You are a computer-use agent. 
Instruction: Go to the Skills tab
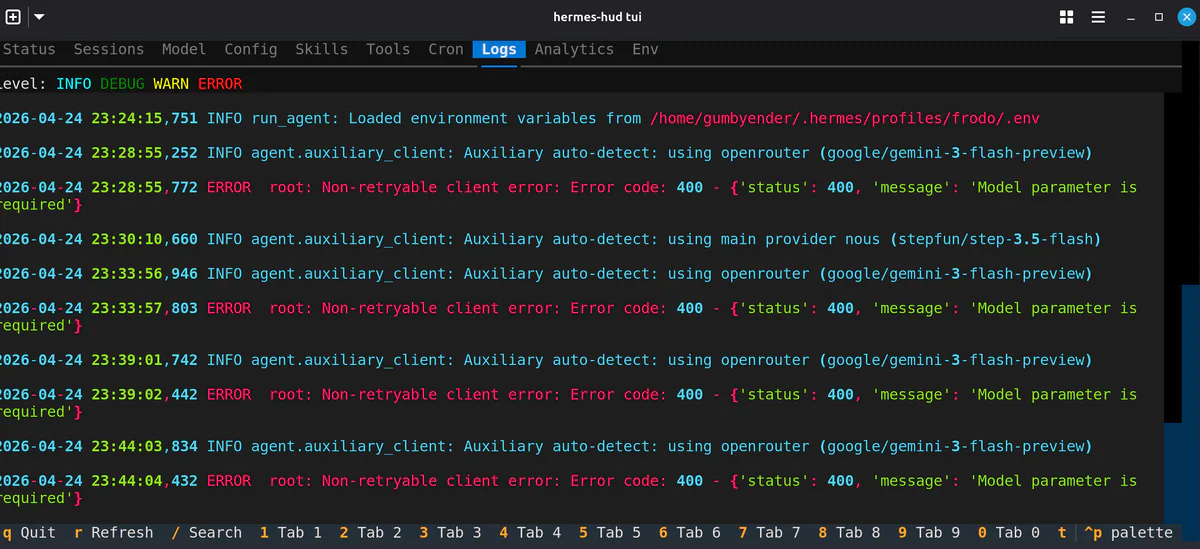[322, 49]
